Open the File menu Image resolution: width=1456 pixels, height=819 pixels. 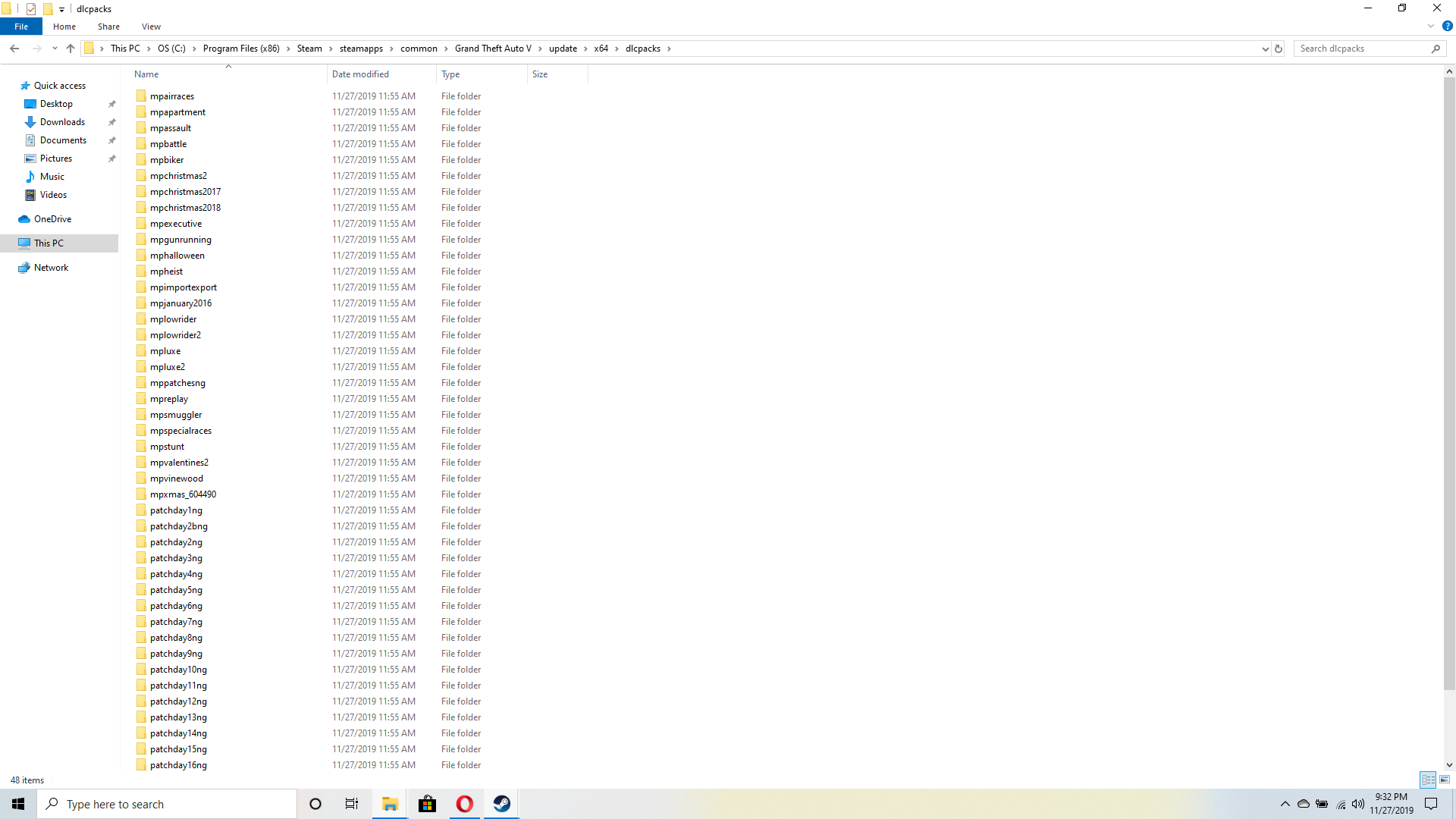point(21,27)
